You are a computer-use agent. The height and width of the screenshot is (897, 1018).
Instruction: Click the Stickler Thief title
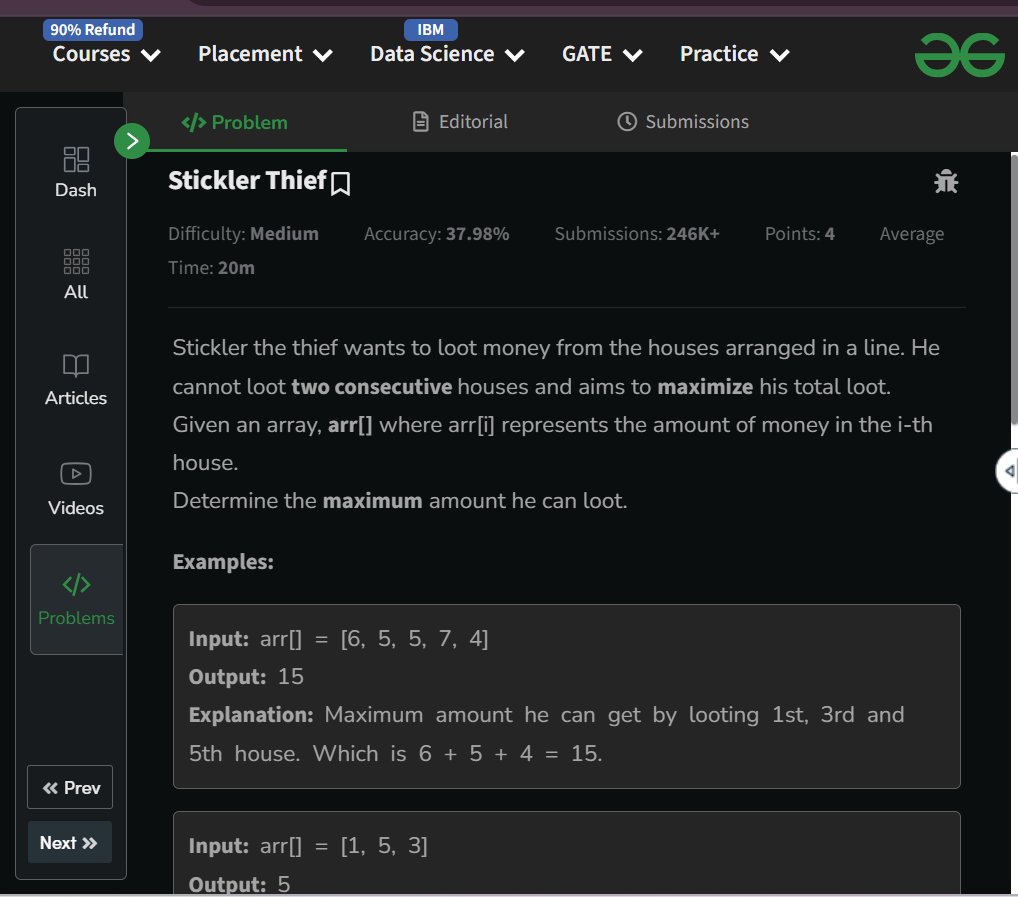pos(247,180)
